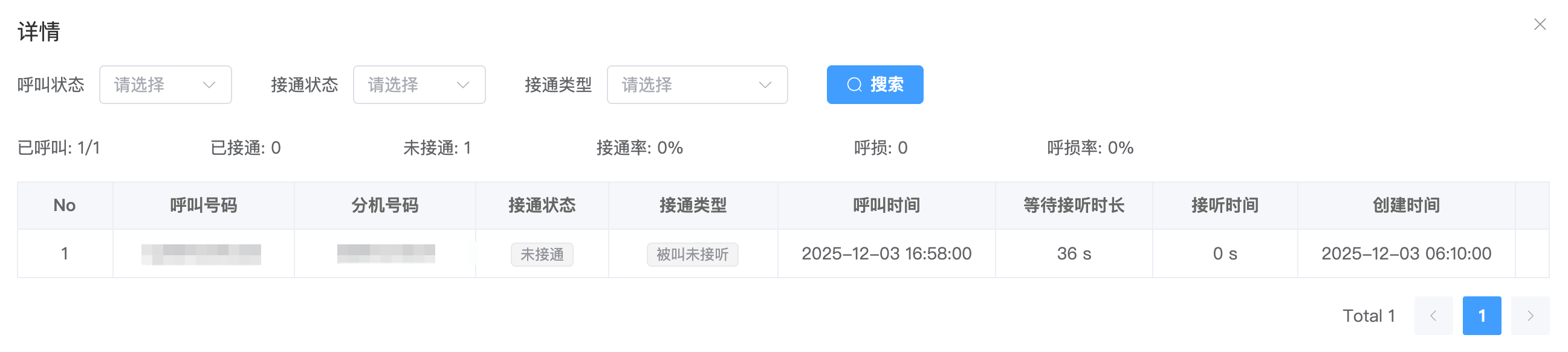Open the 呼叫状态 dropdown
1568x352 pixels.
tap(165, 85)
